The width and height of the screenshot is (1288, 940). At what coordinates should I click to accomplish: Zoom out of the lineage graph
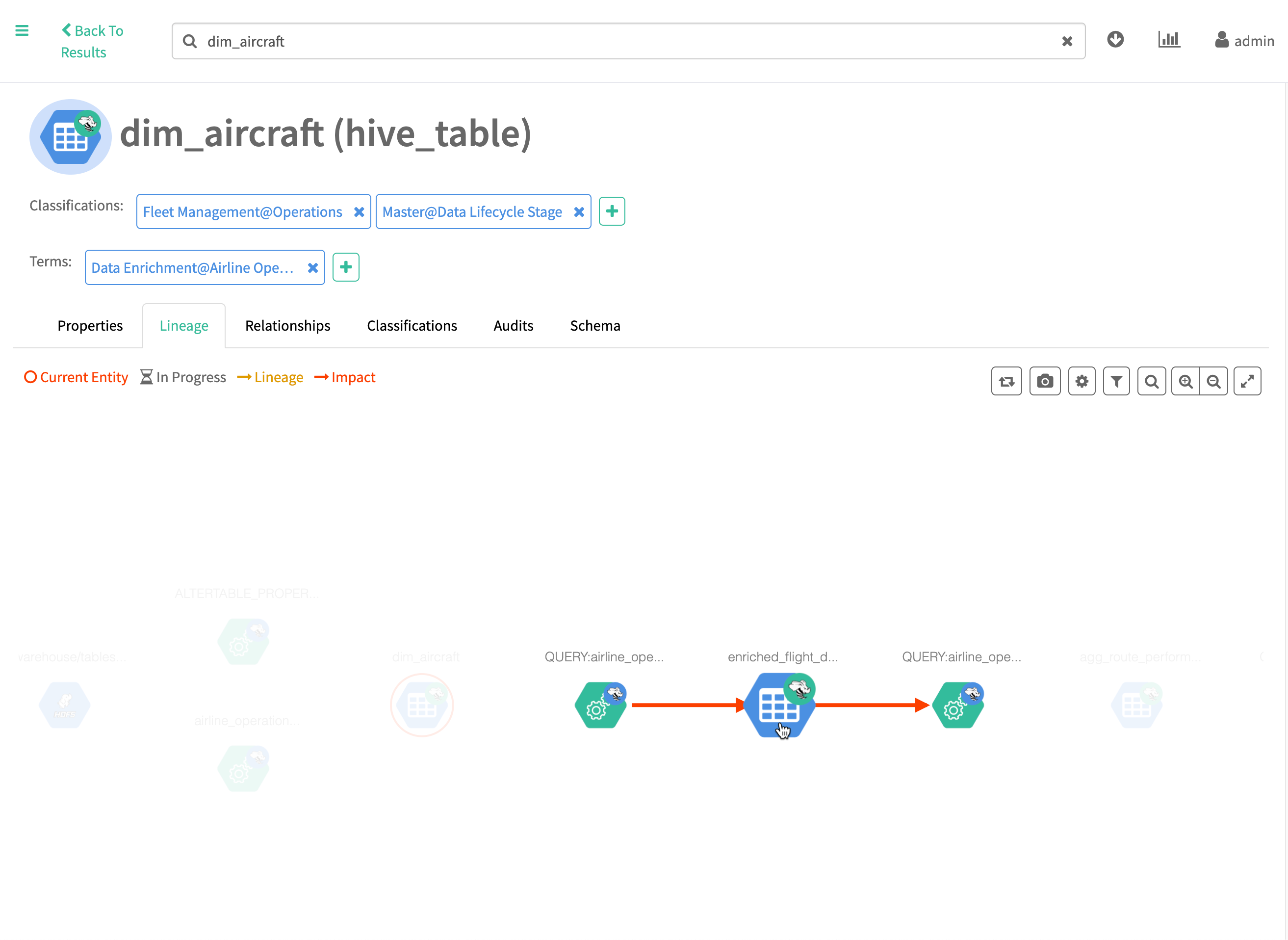(x=1213, y=381)
